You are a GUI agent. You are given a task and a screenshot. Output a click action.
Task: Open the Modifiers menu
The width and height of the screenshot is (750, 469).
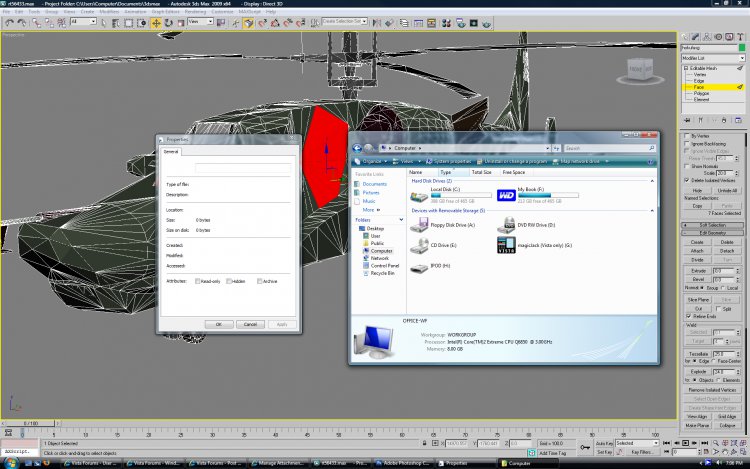pos(110,12)
